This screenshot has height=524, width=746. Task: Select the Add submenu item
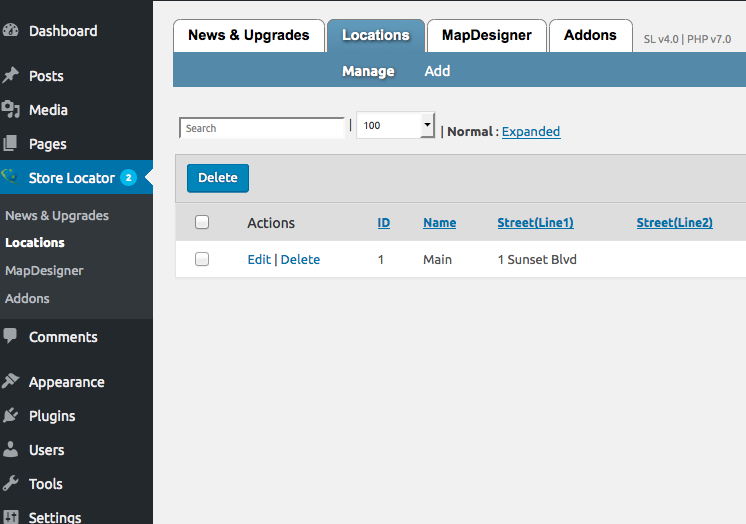click(x=437, y=71)
